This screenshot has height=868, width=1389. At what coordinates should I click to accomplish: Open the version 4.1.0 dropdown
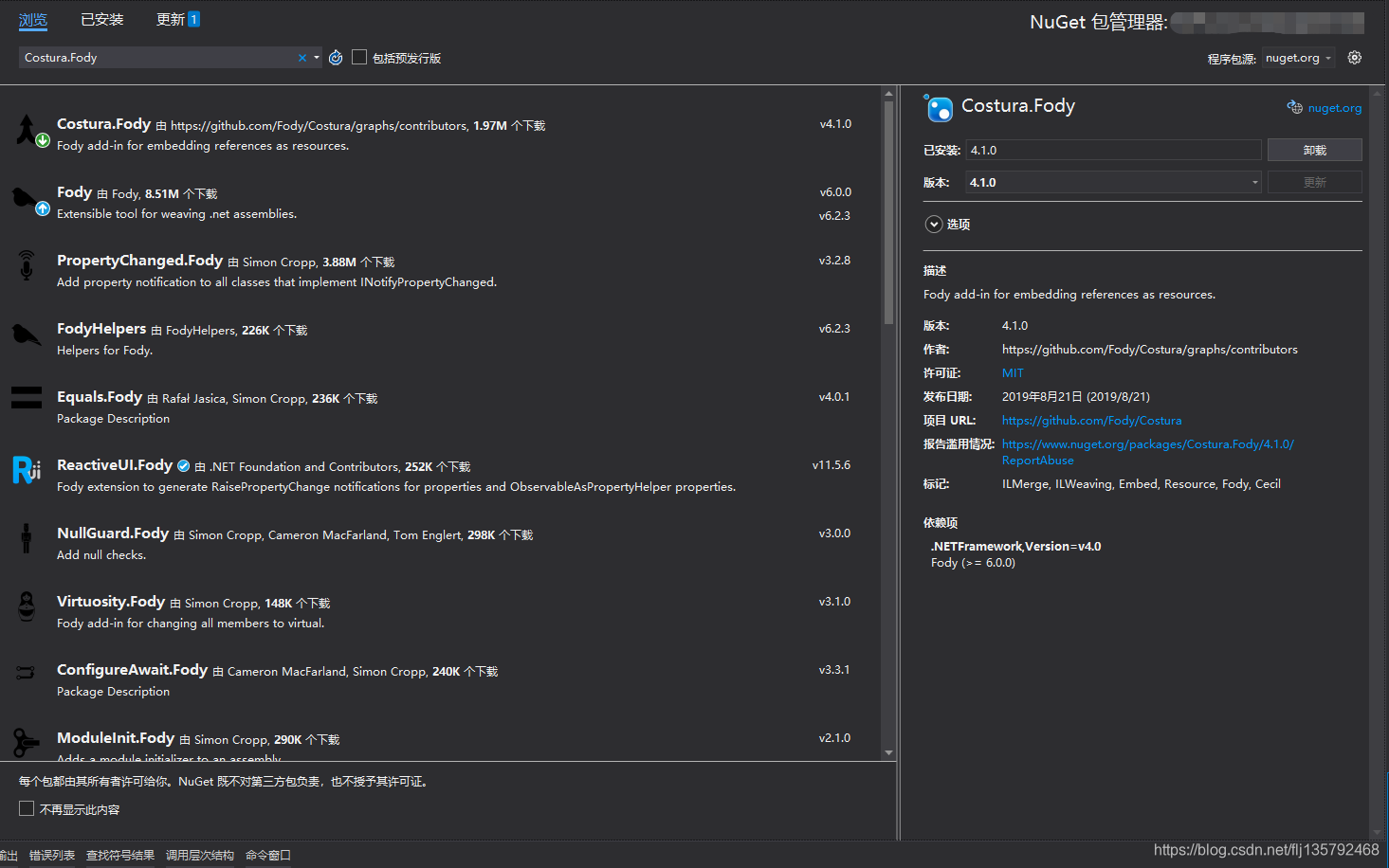[x=1113, y=182]
